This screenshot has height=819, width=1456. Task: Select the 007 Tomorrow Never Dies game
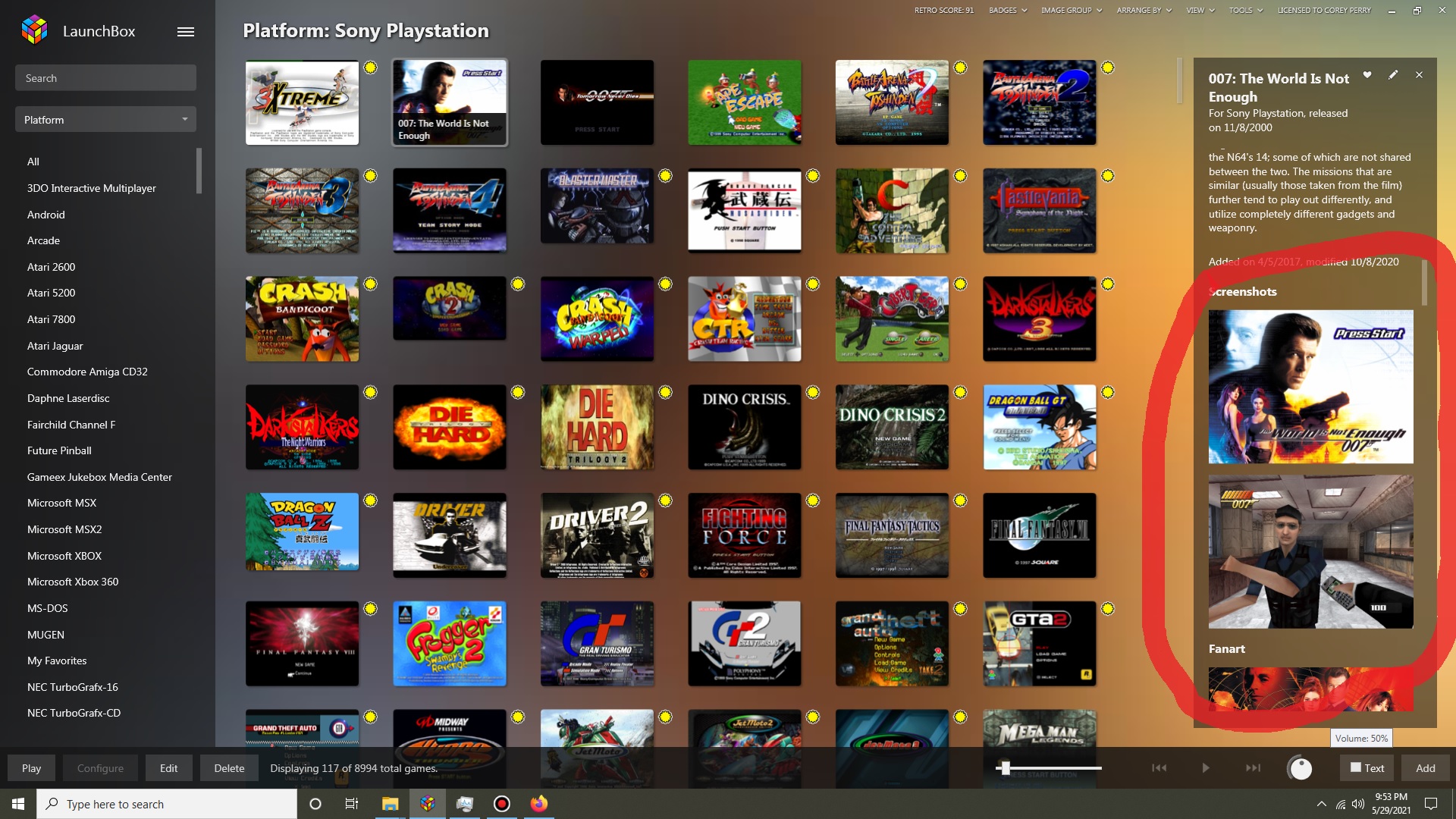coord(597,102)
